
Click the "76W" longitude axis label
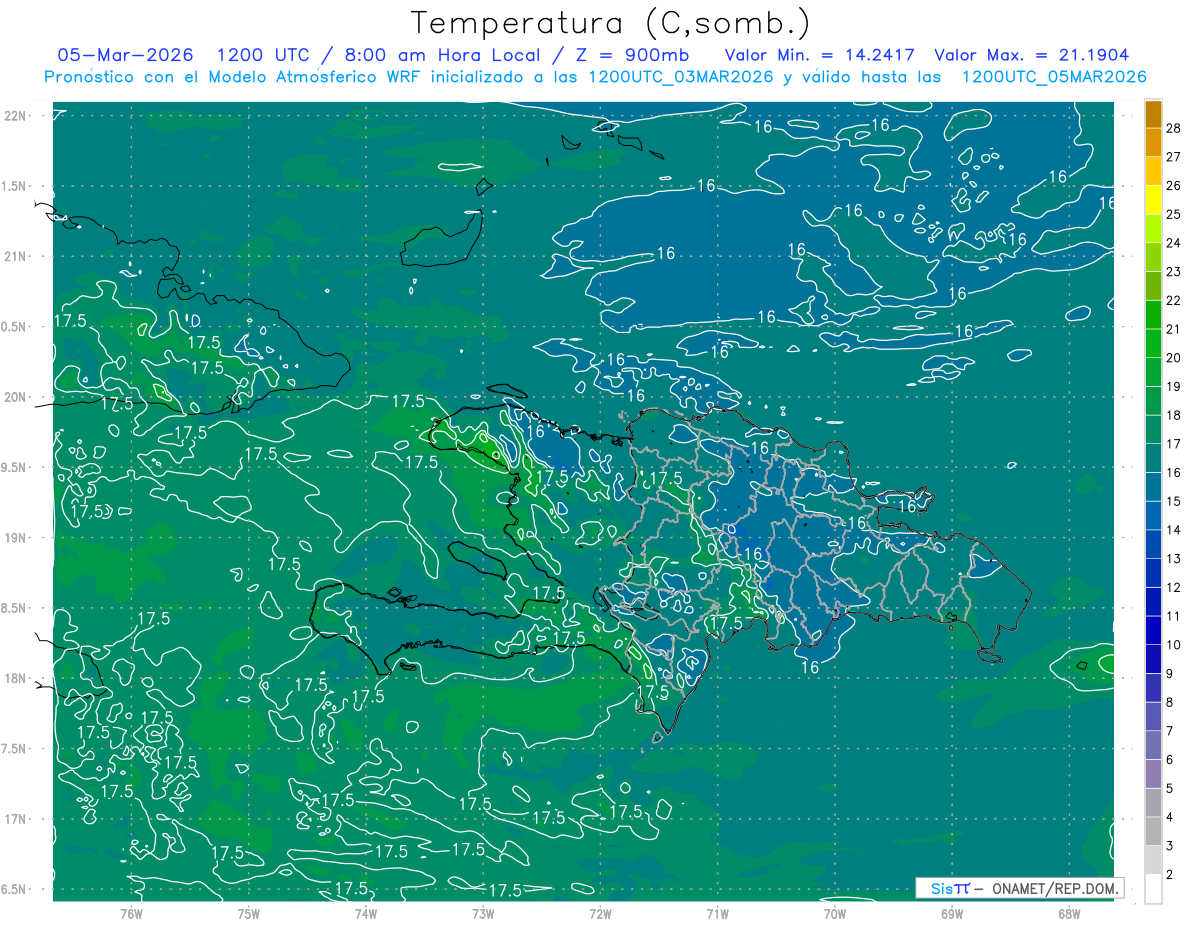(x=131, y=913)
